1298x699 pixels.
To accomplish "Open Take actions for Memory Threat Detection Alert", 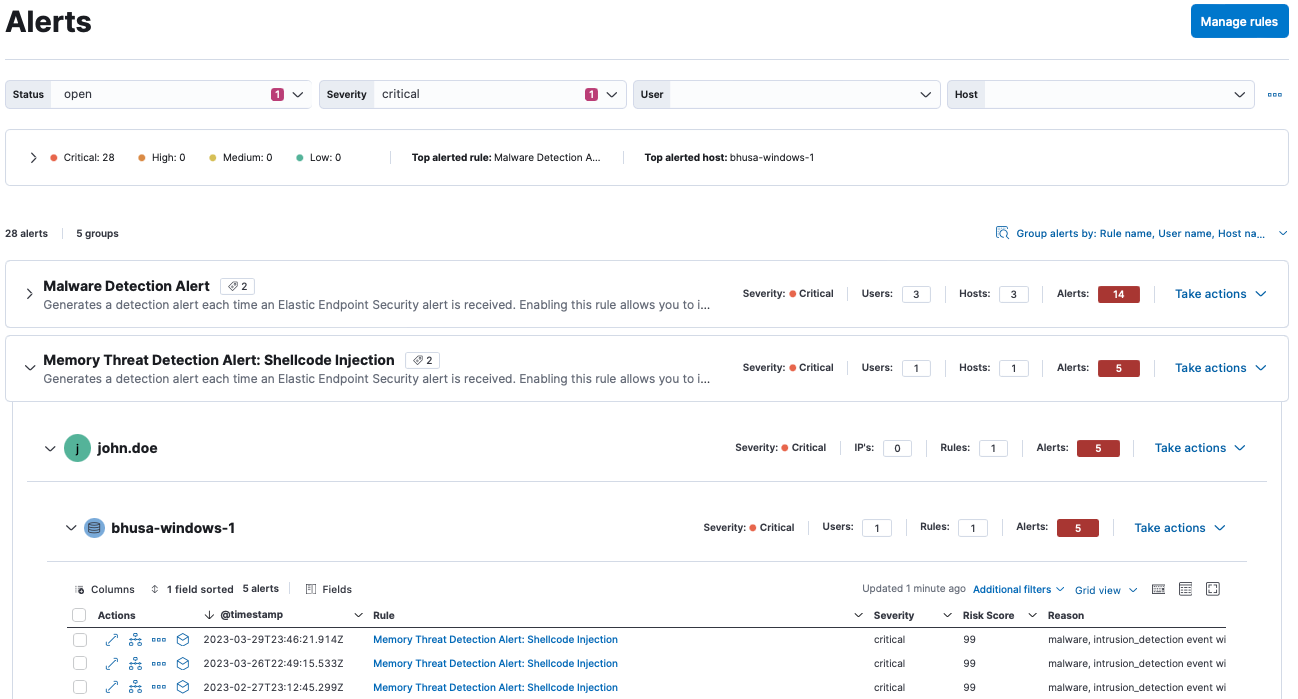I will click(1221, 368).
